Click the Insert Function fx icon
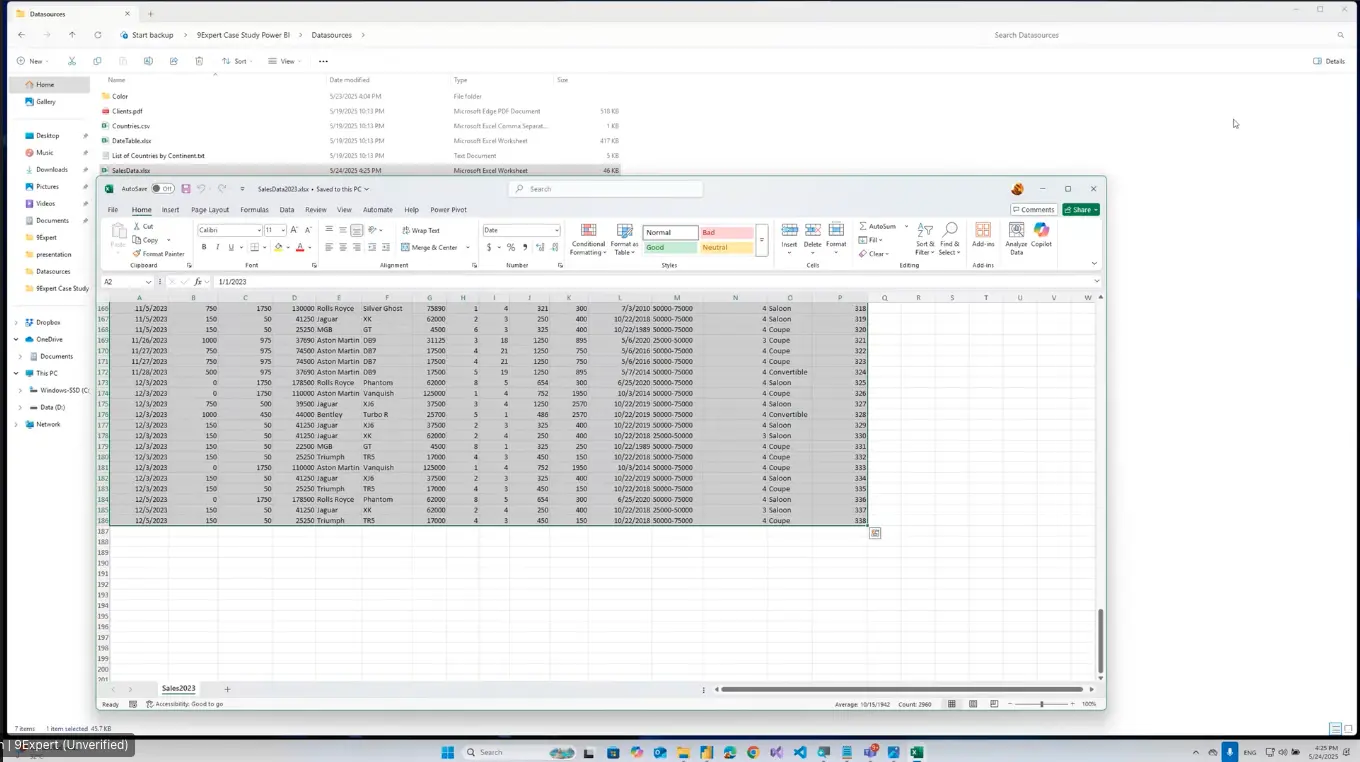 pos(198,282)
